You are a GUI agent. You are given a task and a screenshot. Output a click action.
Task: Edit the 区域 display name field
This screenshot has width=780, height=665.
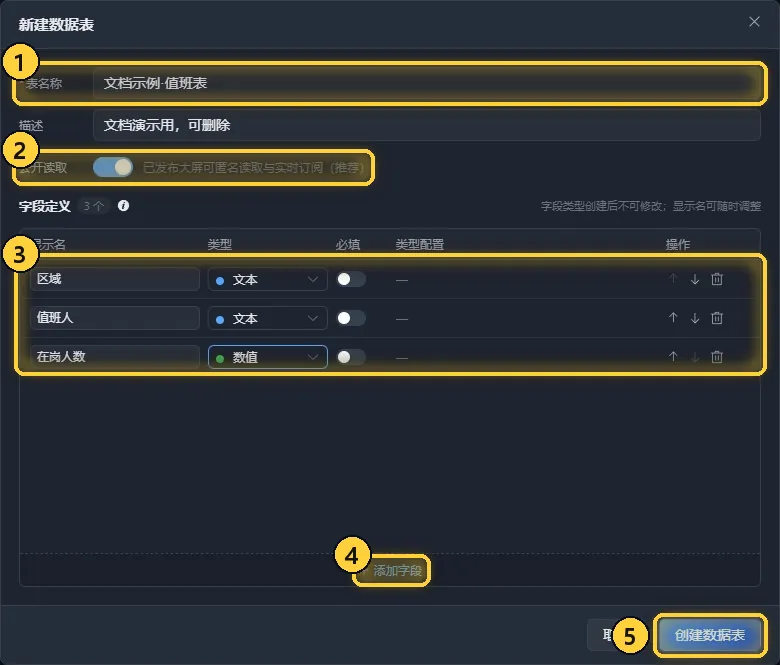114,279
